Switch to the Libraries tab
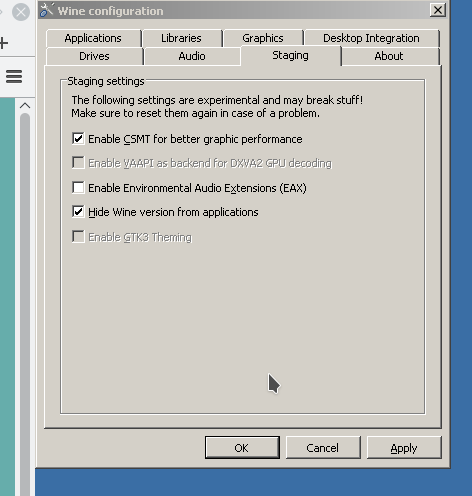Screen dimensions: 472x496 (182, 38)
